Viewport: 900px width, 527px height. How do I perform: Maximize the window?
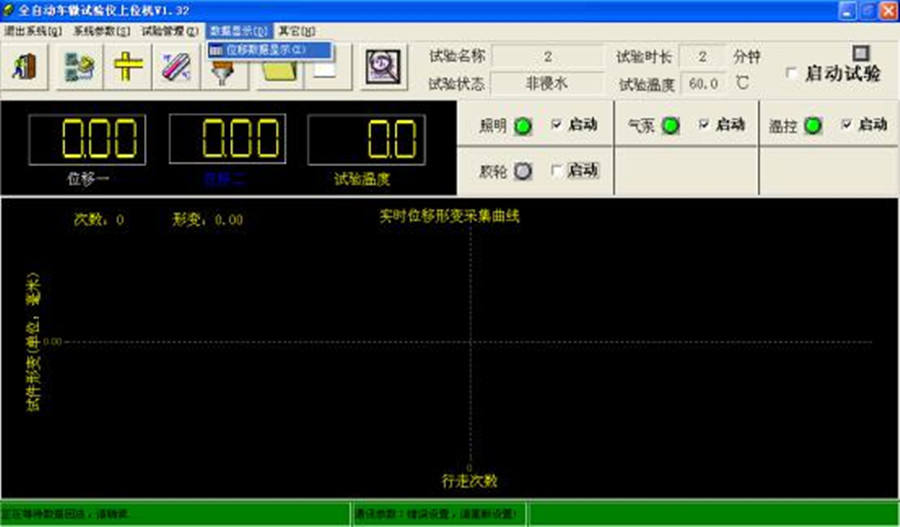click(867, 10)
